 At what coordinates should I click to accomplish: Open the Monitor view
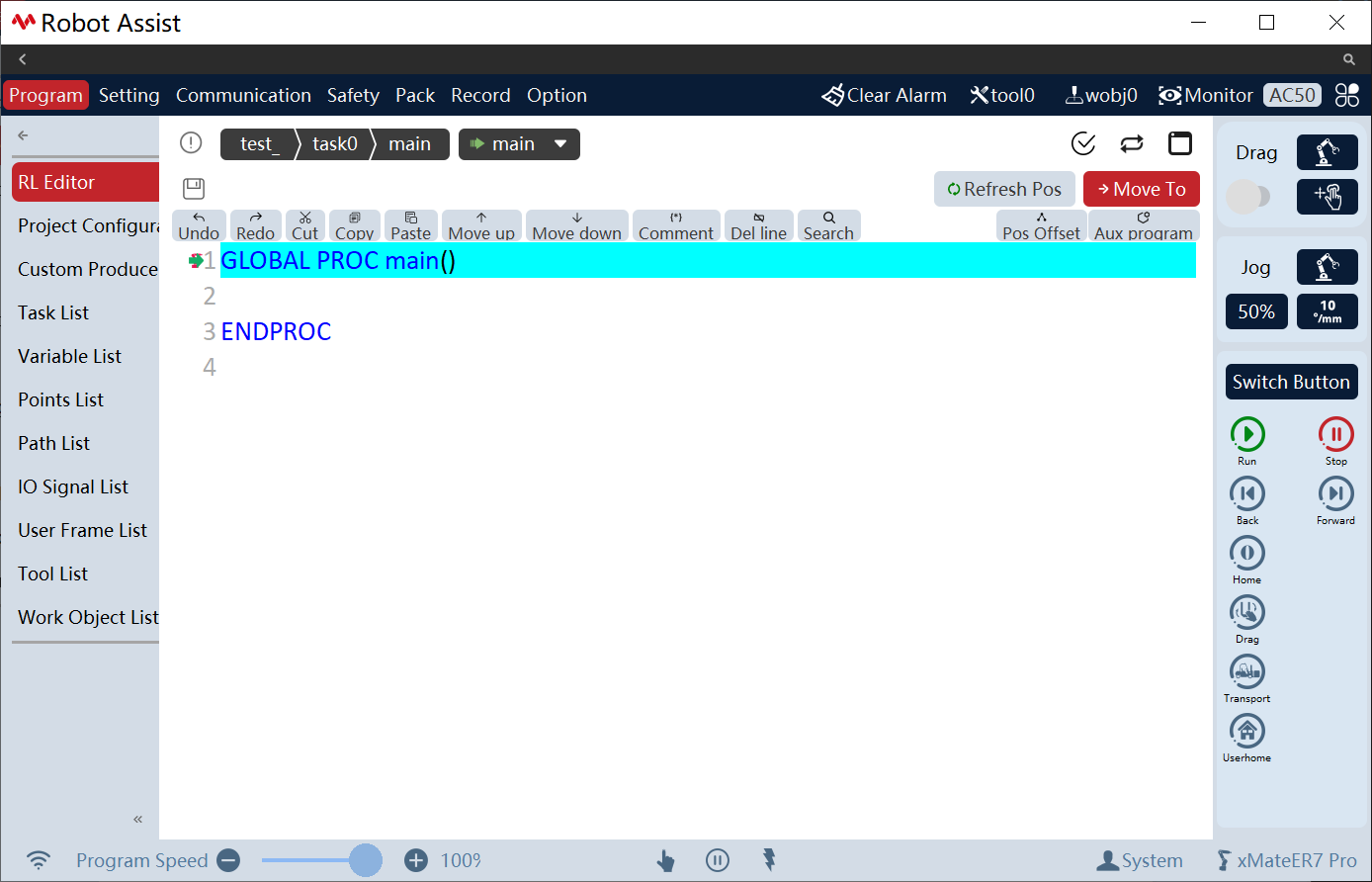1206,95
